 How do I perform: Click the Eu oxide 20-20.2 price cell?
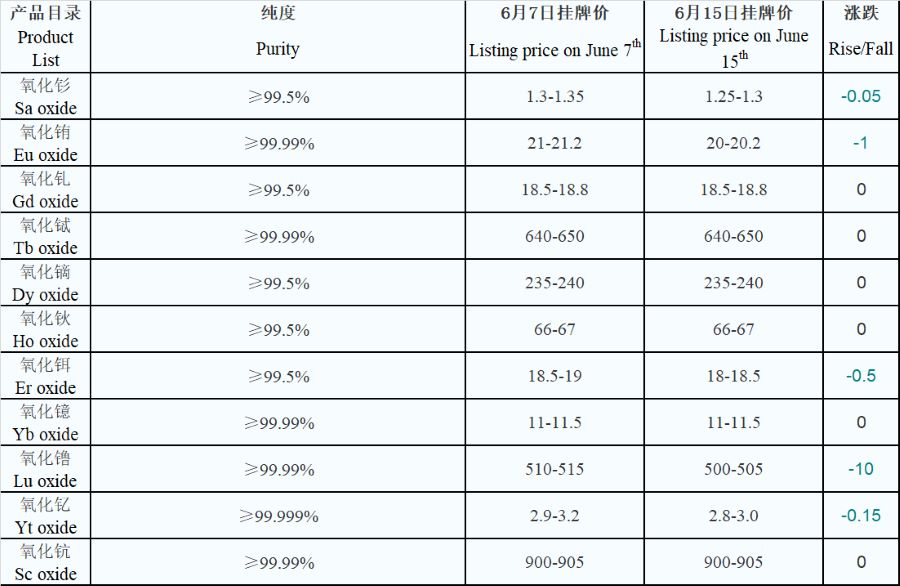pos(734,143)
